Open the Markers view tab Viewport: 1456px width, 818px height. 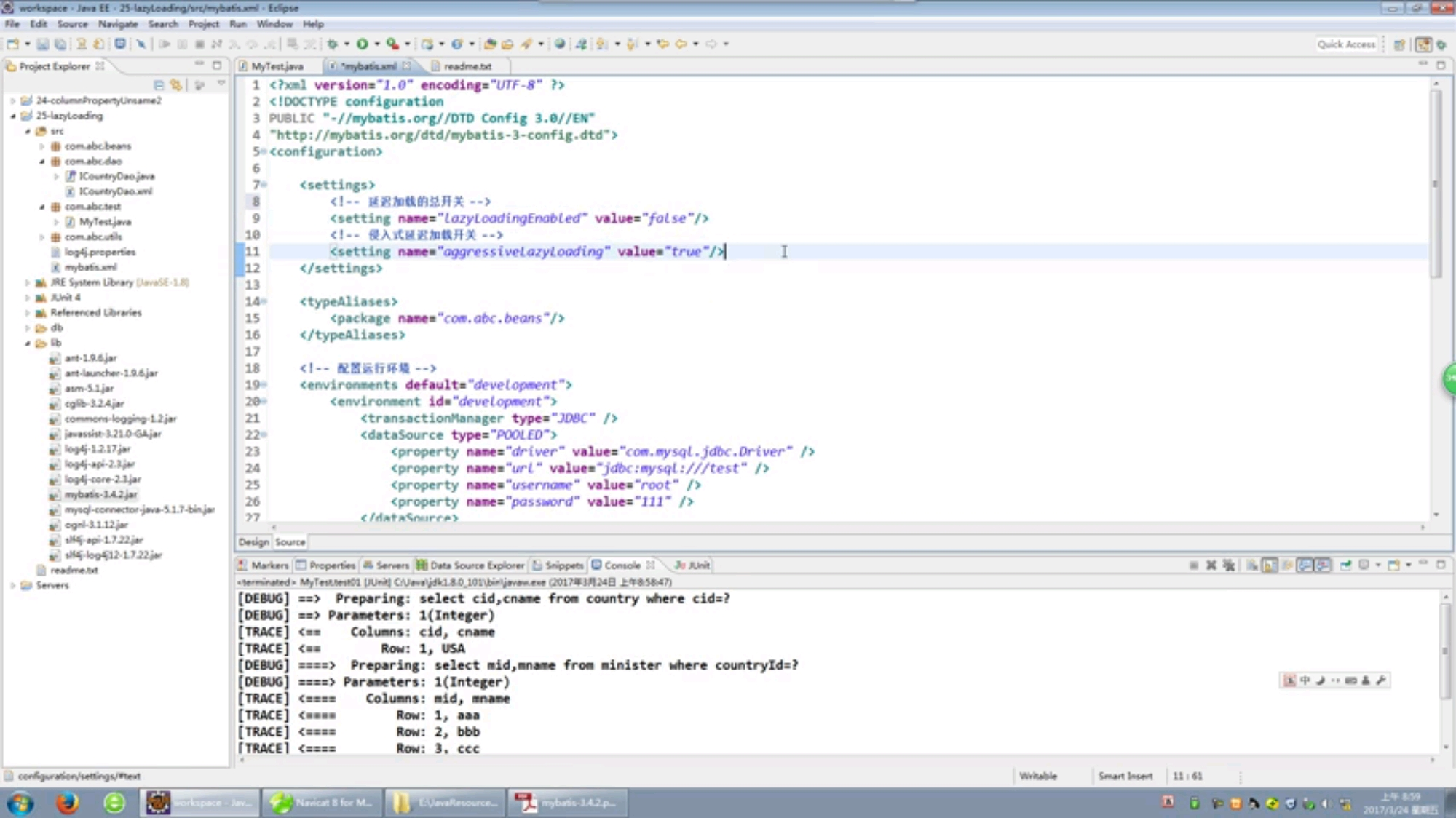click(x=264, y=565)
